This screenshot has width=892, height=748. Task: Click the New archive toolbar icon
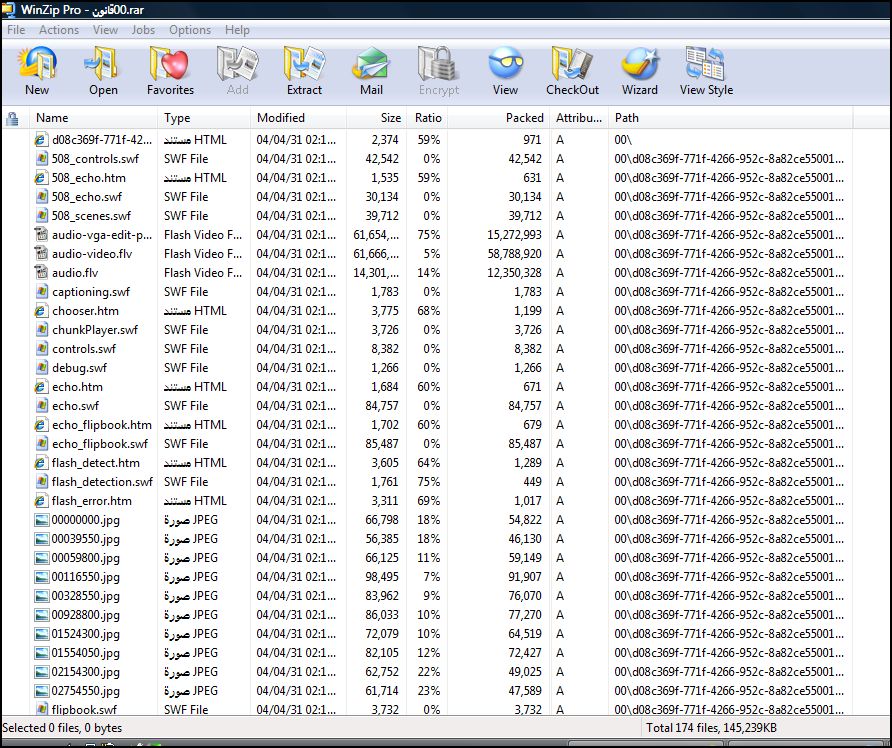point(37,63)
